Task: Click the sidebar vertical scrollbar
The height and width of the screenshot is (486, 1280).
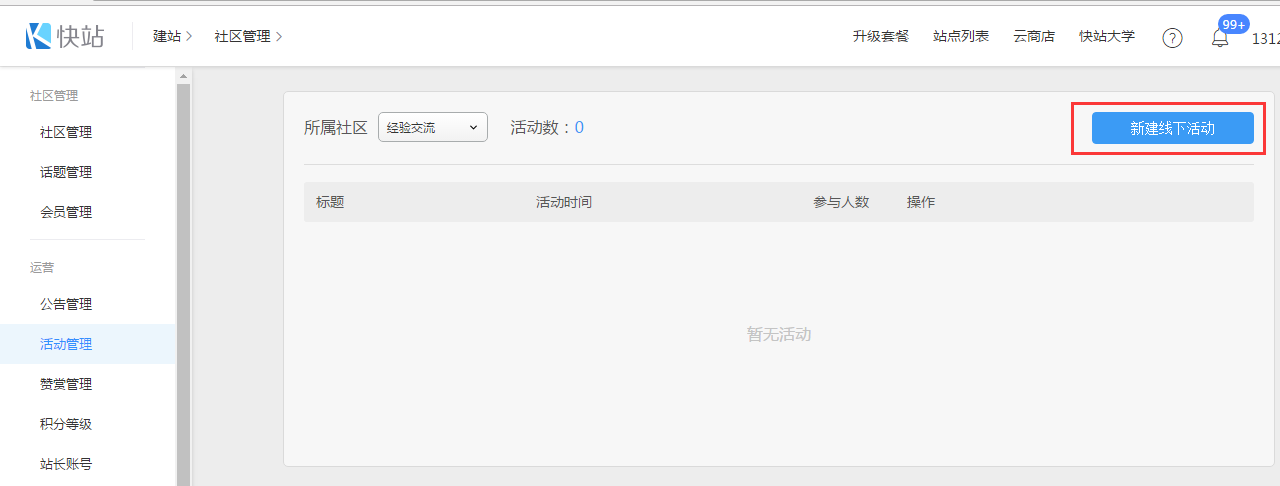Action: [x=183, y=280]
